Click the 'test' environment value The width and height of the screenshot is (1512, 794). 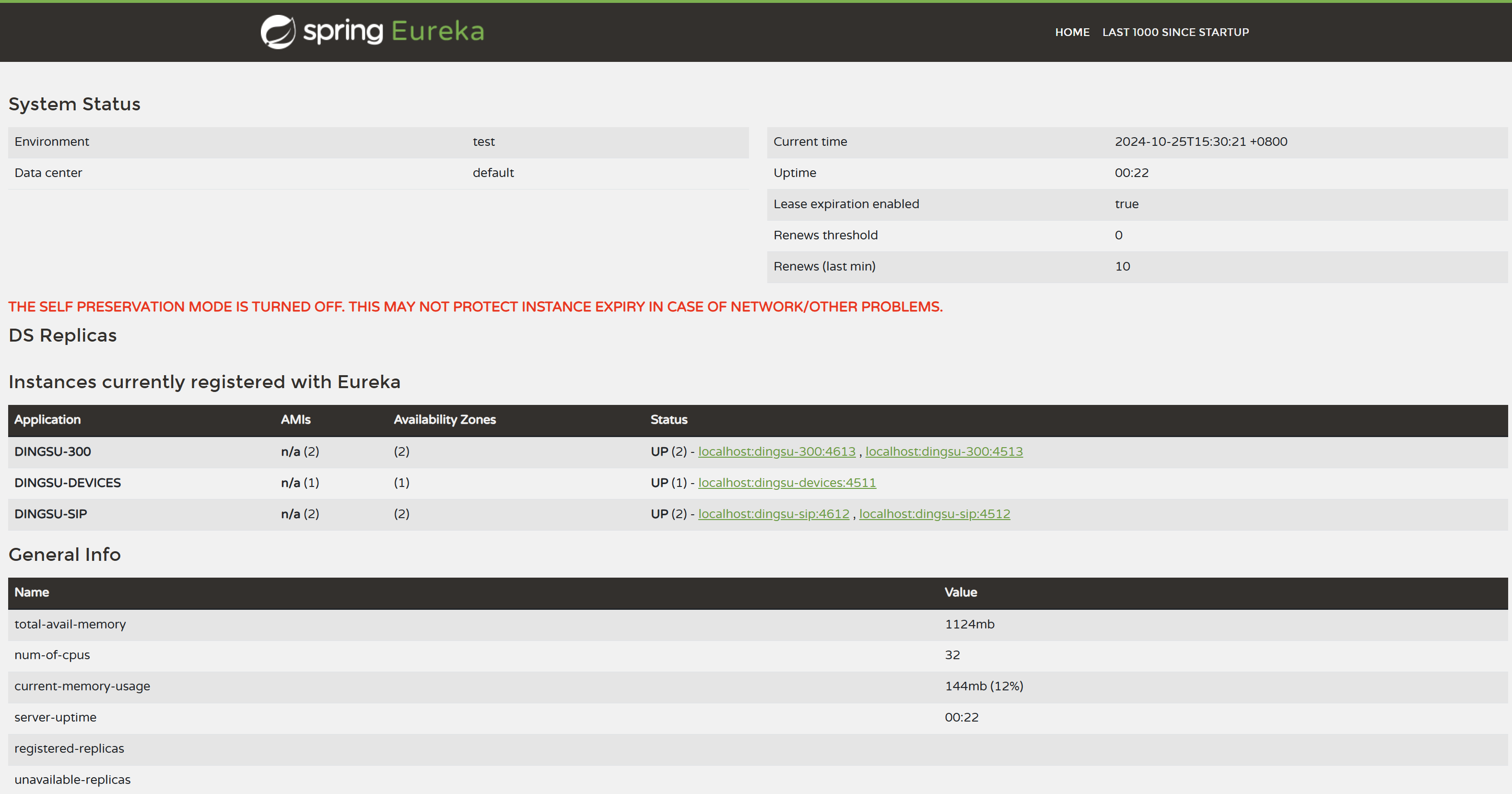(484, 142)
